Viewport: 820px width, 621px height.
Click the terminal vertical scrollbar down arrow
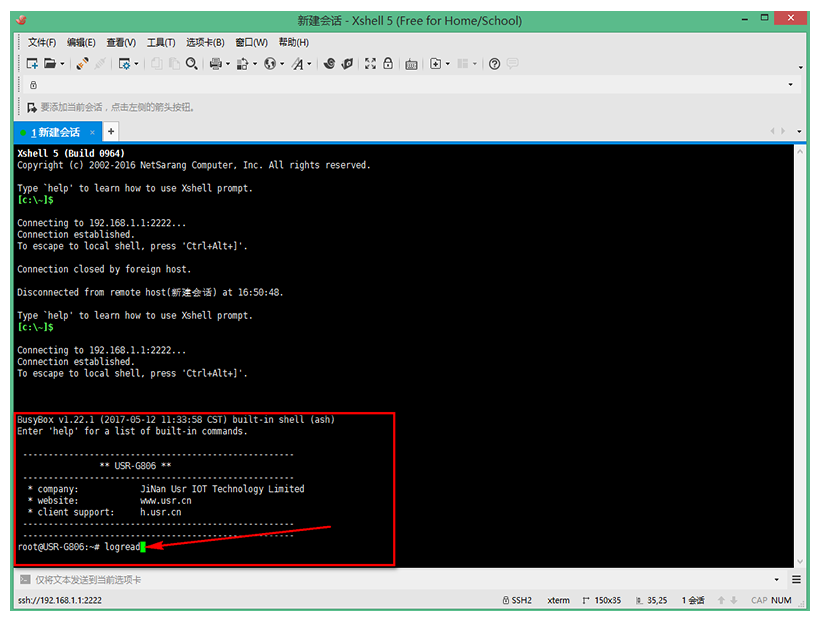click(800, 562)
